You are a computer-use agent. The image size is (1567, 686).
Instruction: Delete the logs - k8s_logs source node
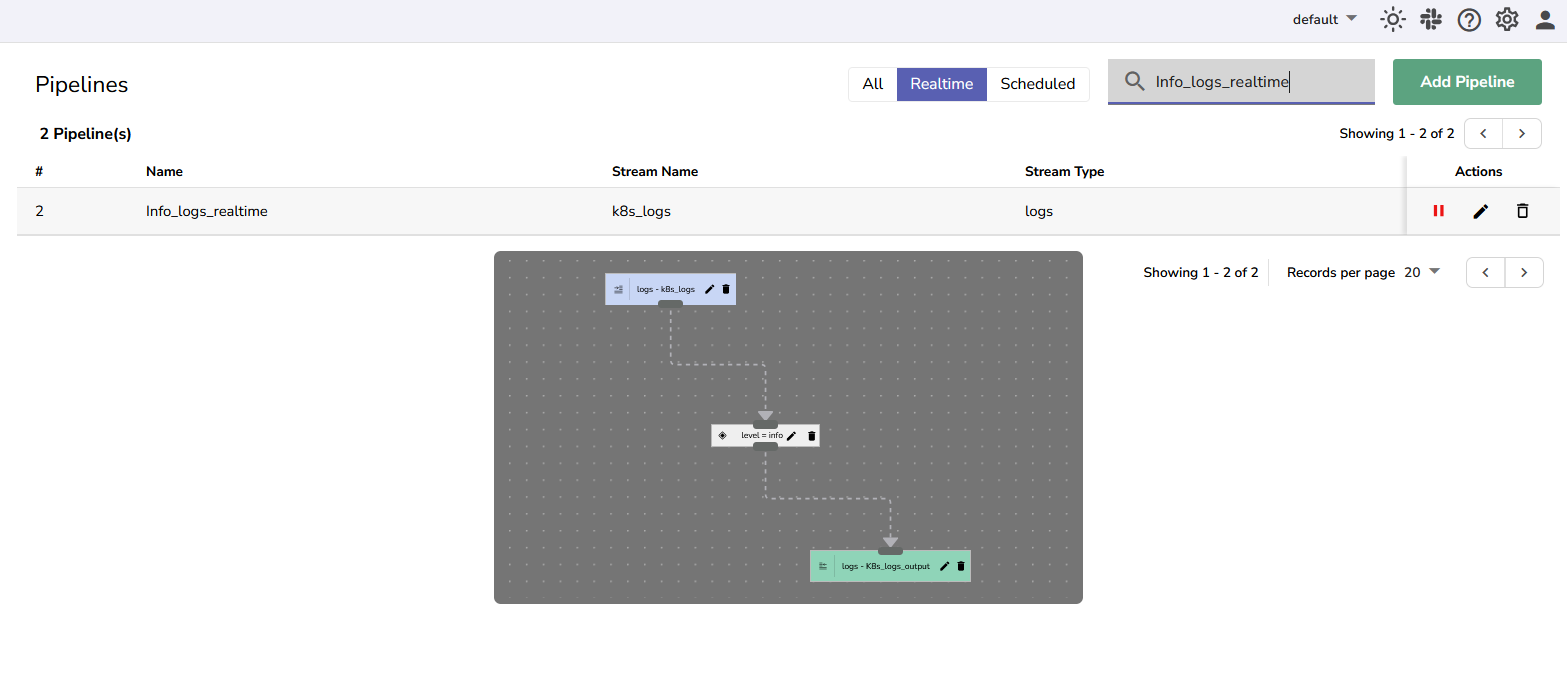[x=726, y=289]
